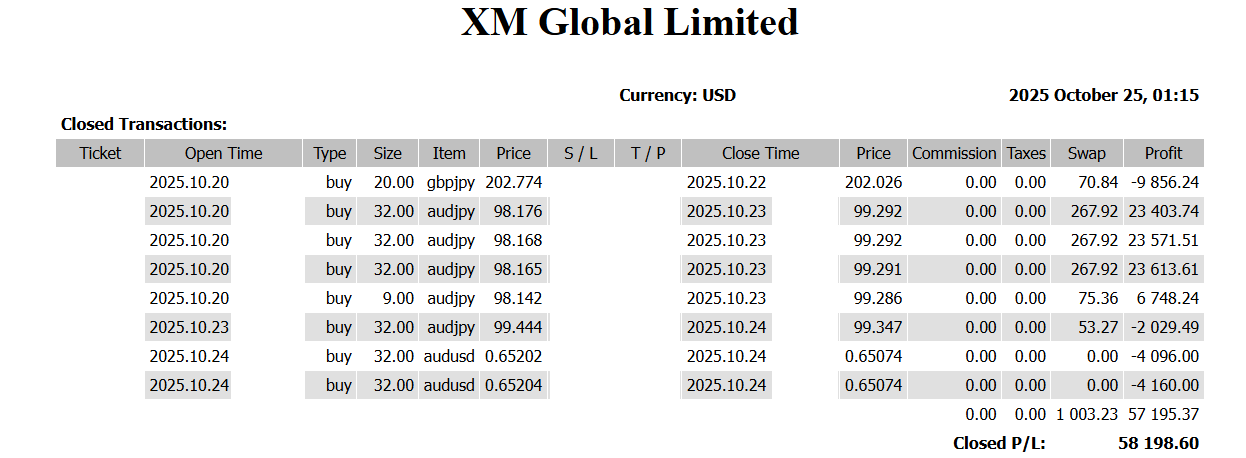Click the Size column header
This screenshot has height=458, width=1246.
pos(387,153)
